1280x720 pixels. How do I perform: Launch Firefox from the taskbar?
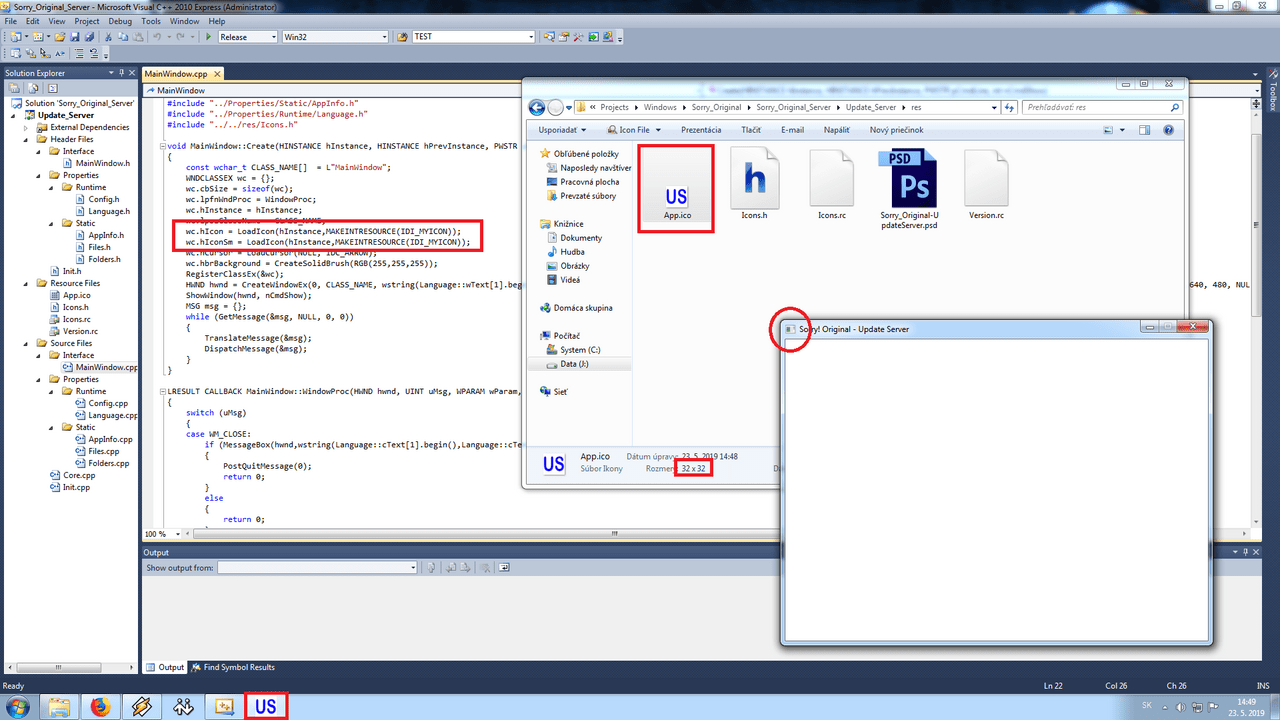100,705
